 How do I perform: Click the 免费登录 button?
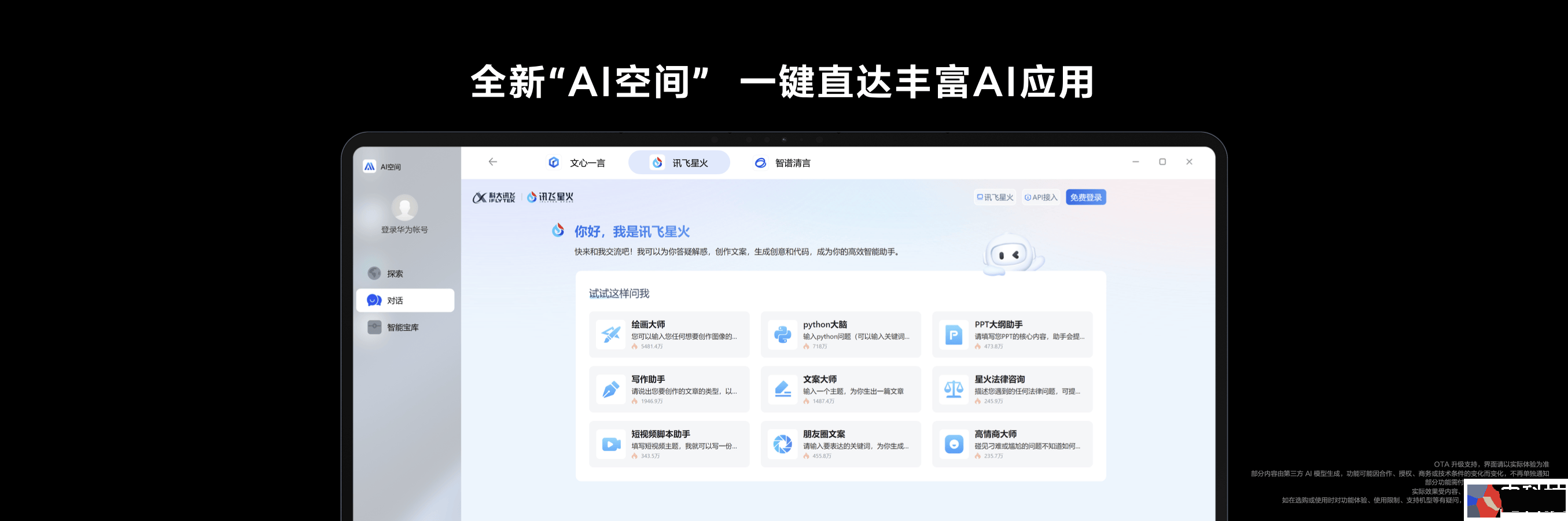[x=1085, y=197]
